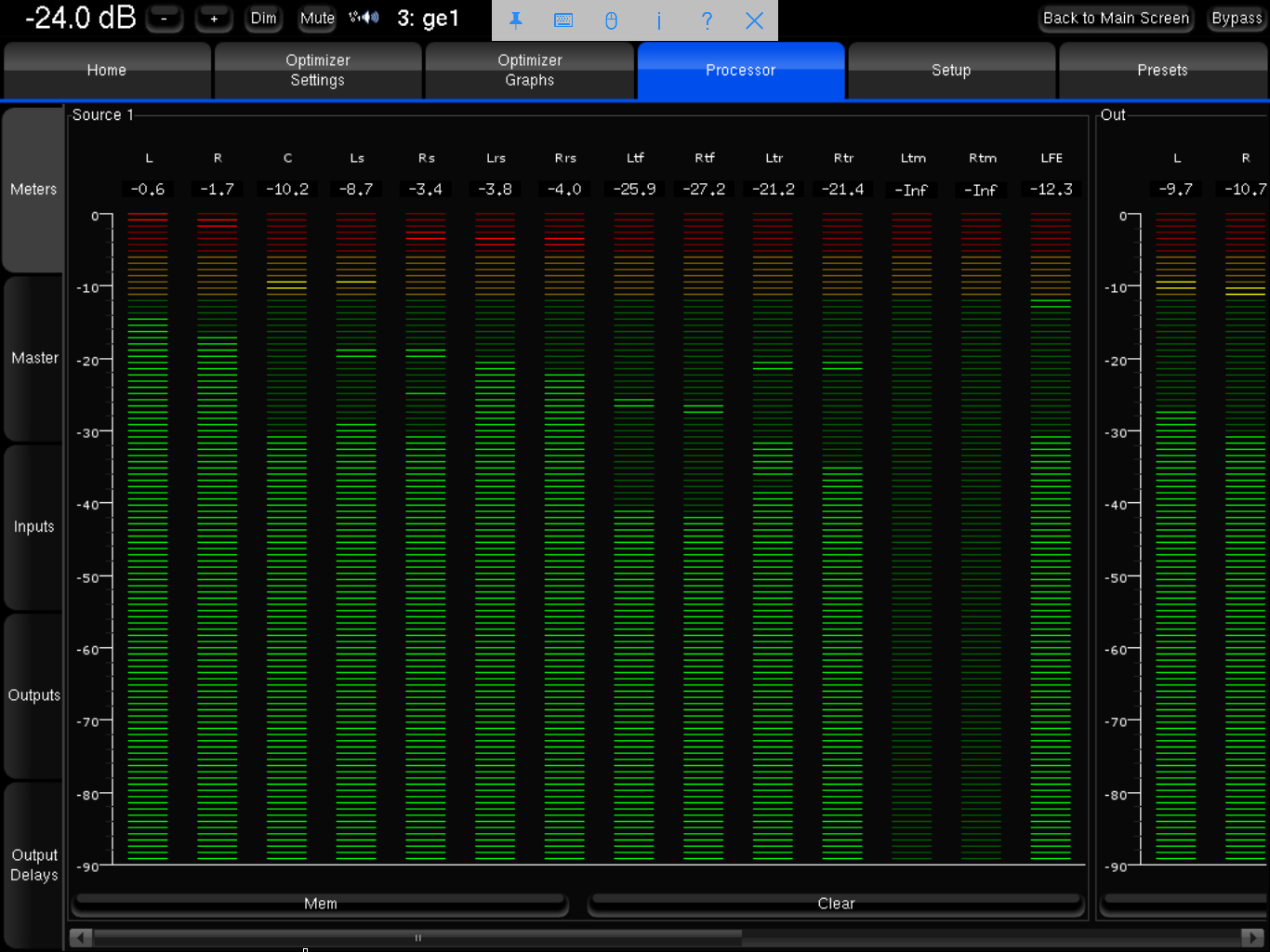The width and height of the screenshot is (1270, 952).
Task: Select Output Delays in sidebar
Action: click(34, 865)
